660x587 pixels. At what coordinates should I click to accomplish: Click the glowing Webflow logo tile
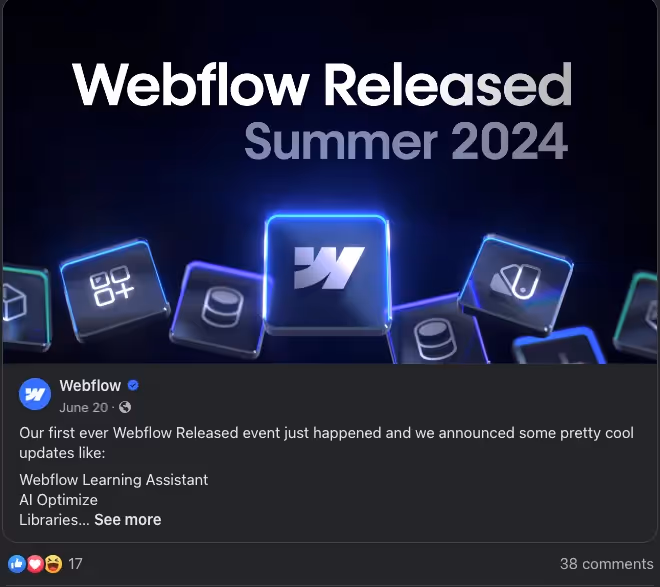[x=327, y=274]
